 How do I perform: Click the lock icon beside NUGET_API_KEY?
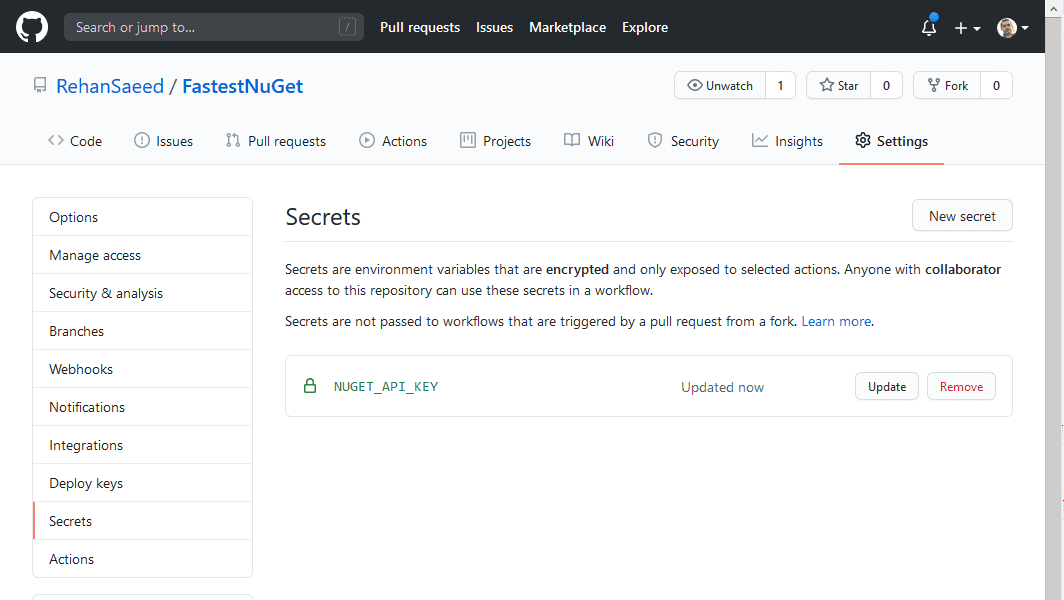click(310, 385)
